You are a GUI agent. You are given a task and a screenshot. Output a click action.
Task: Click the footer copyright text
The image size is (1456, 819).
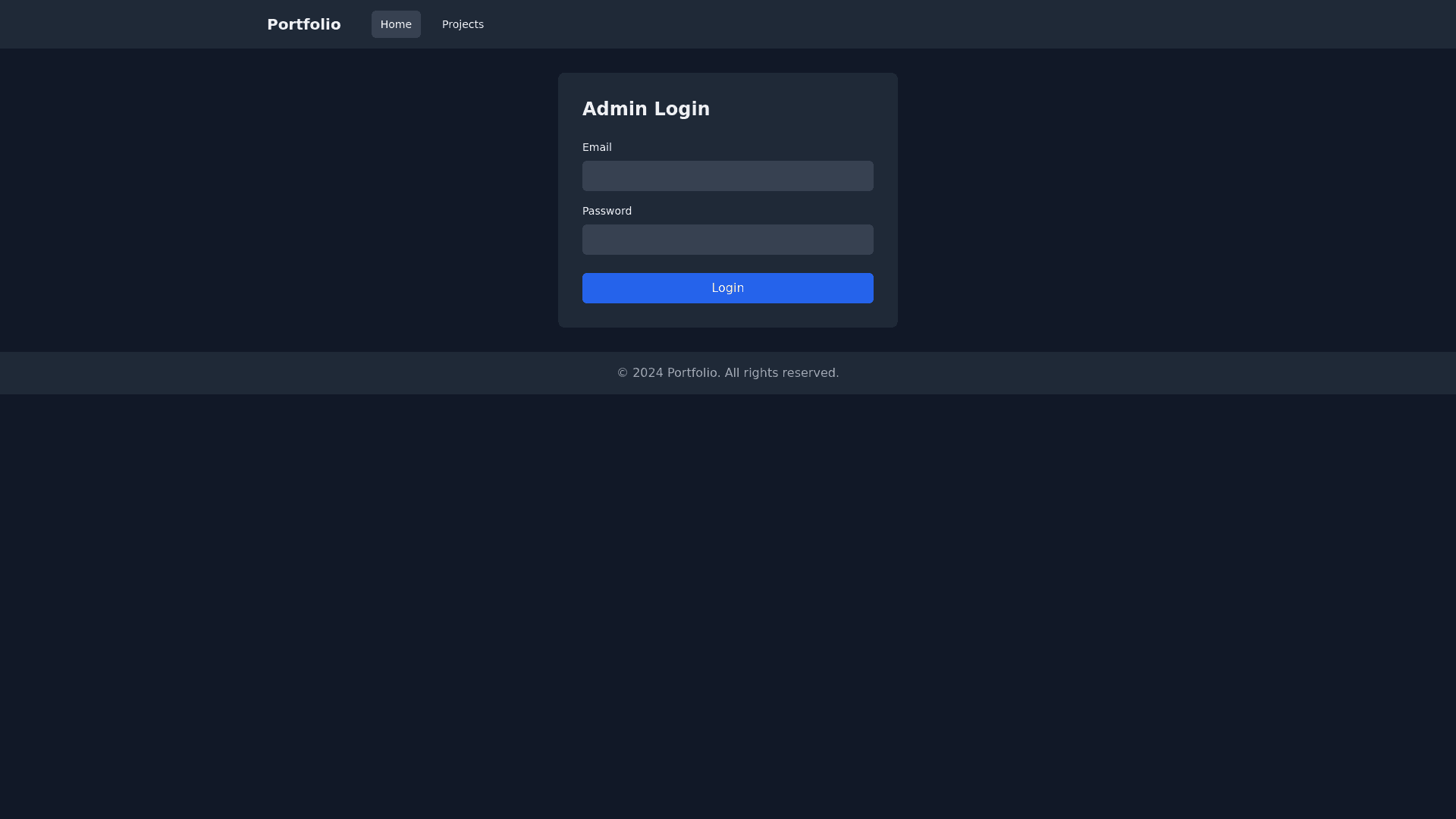click(727, 373)
